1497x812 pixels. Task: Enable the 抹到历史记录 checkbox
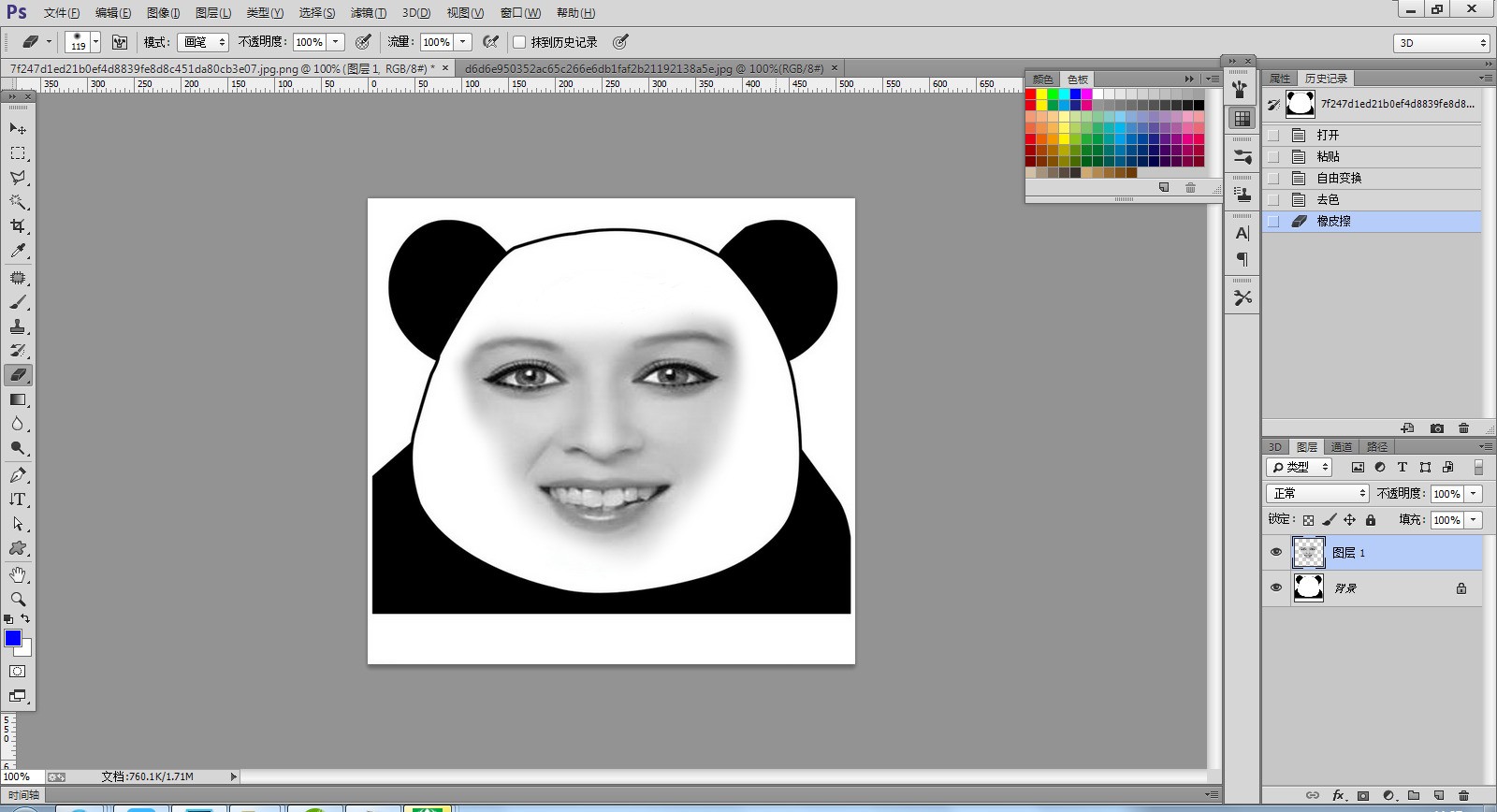coord(519,42)
